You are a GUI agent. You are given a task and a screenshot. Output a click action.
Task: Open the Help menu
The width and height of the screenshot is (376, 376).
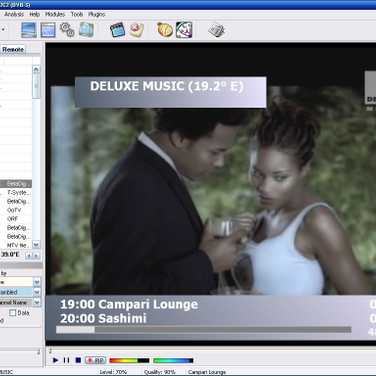click(x=35, y=14)
